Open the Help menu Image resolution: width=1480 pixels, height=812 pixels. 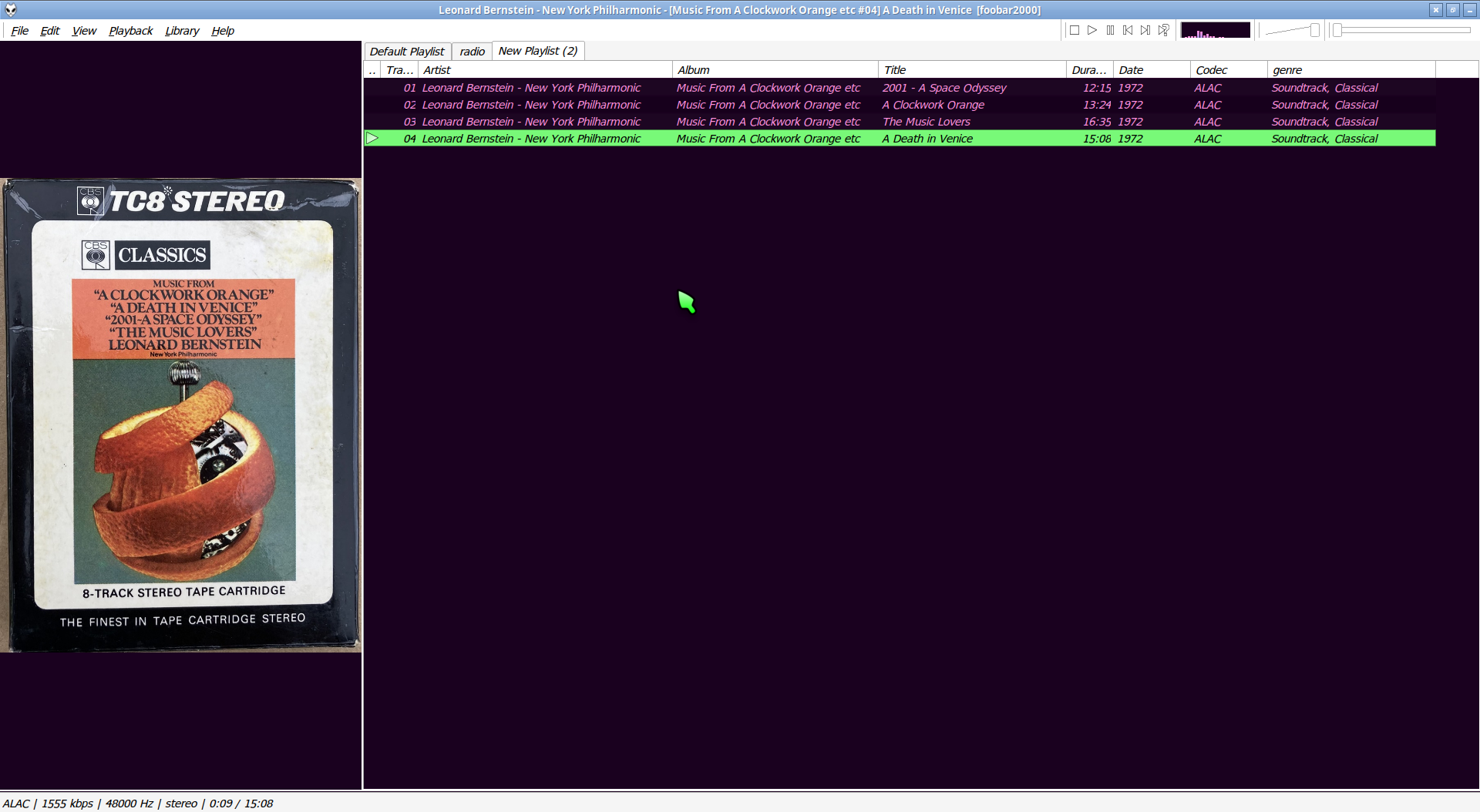223,31
